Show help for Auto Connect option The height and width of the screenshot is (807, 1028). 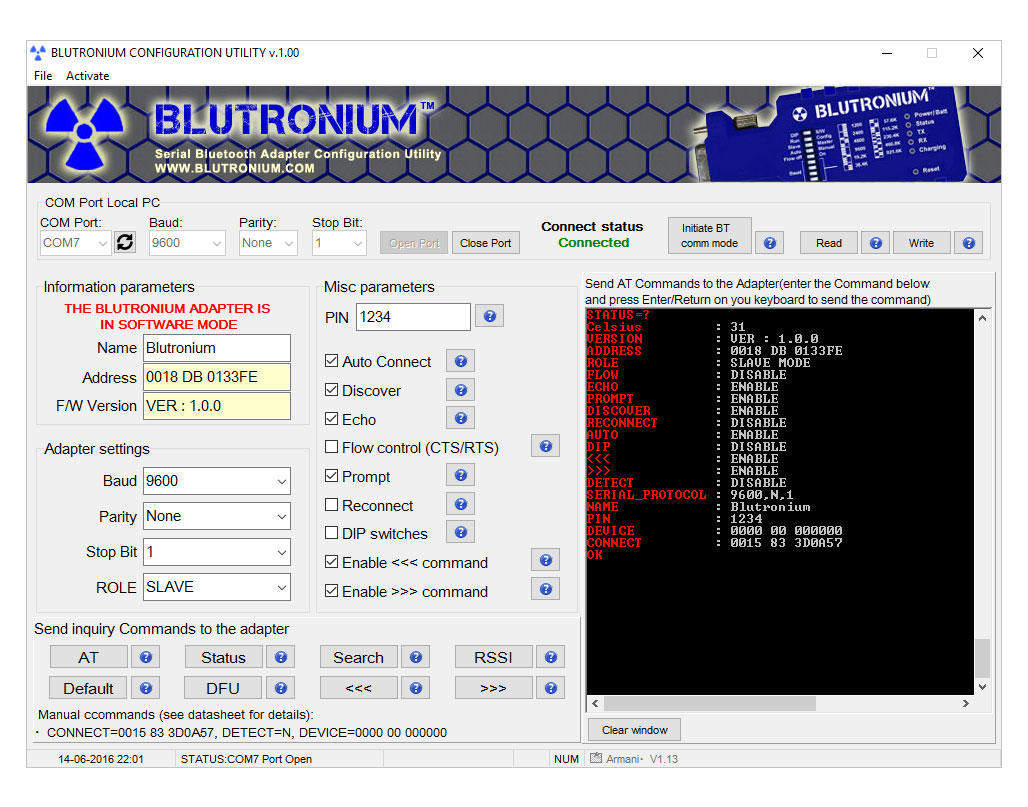pos(461,361)
